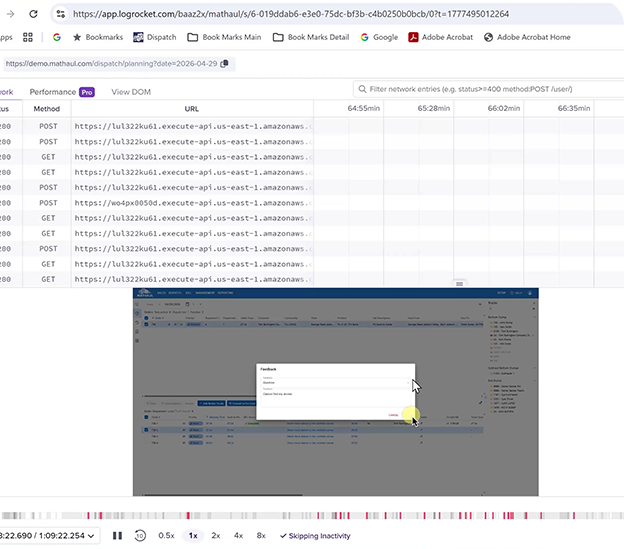
Task: Click the Filter network entries field
Action: [489, 89]
